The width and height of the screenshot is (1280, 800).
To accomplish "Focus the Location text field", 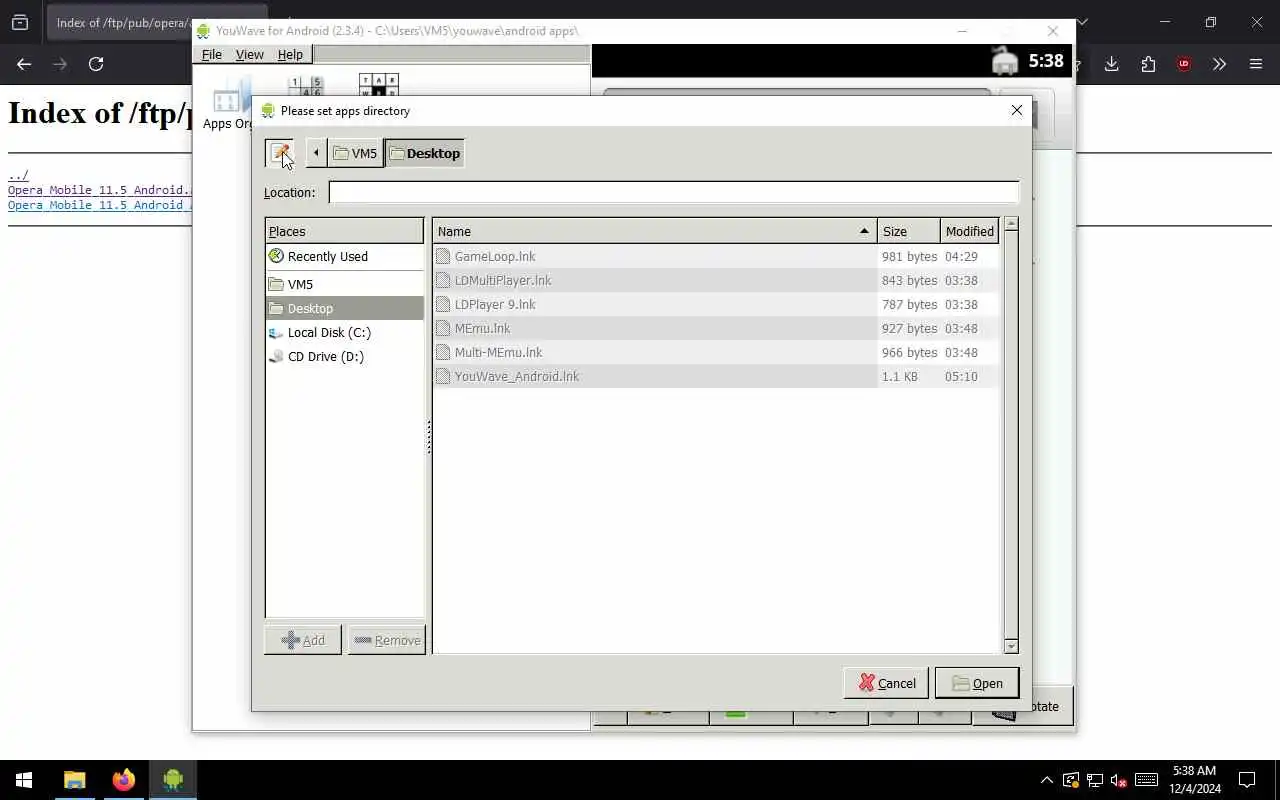I will (674, 192).
